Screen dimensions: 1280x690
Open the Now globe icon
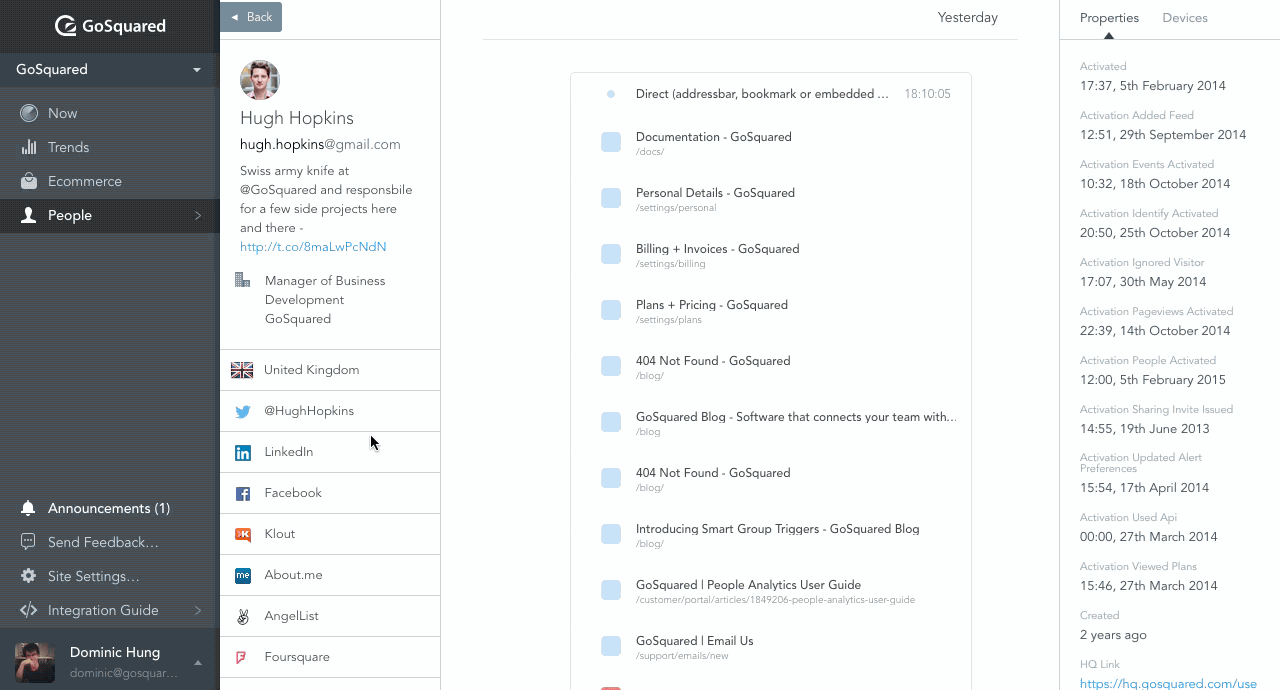pos(29,113)
